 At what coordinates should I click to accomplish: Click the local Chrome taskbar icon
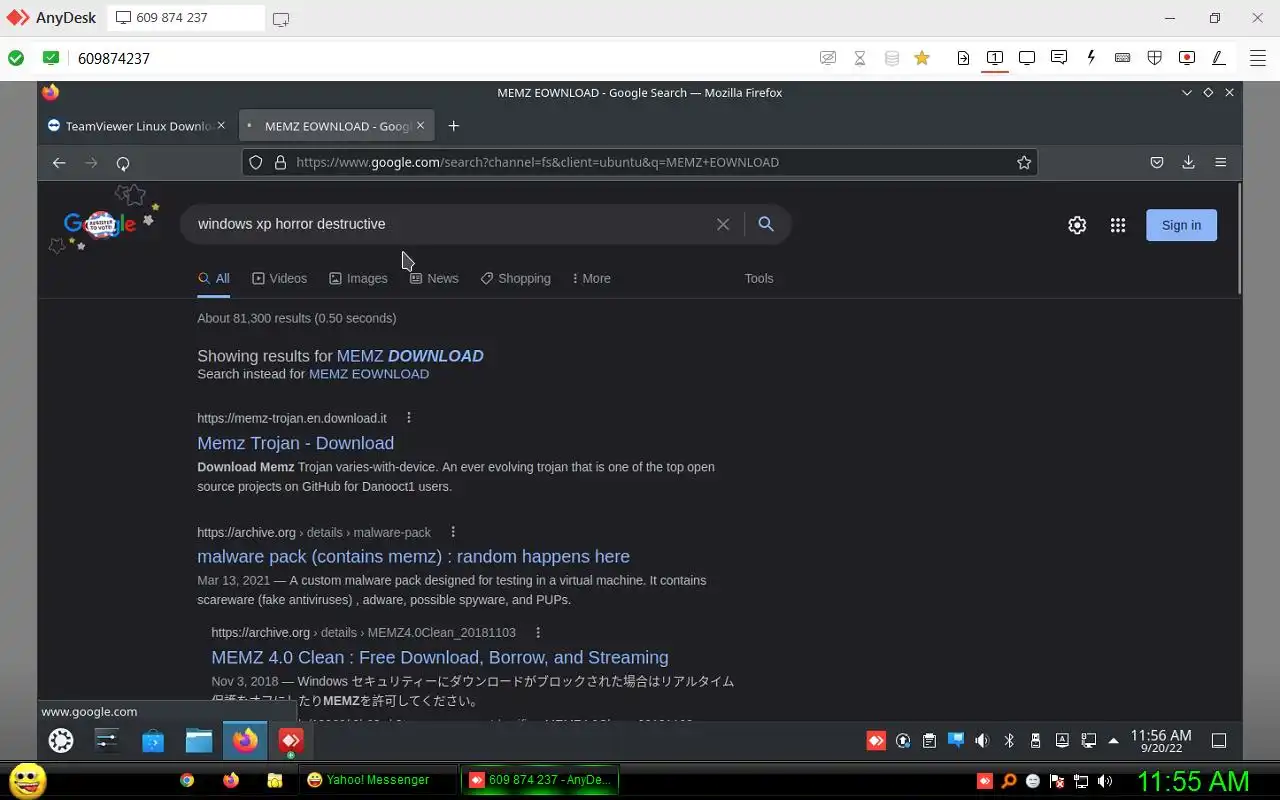pos(186,781)
